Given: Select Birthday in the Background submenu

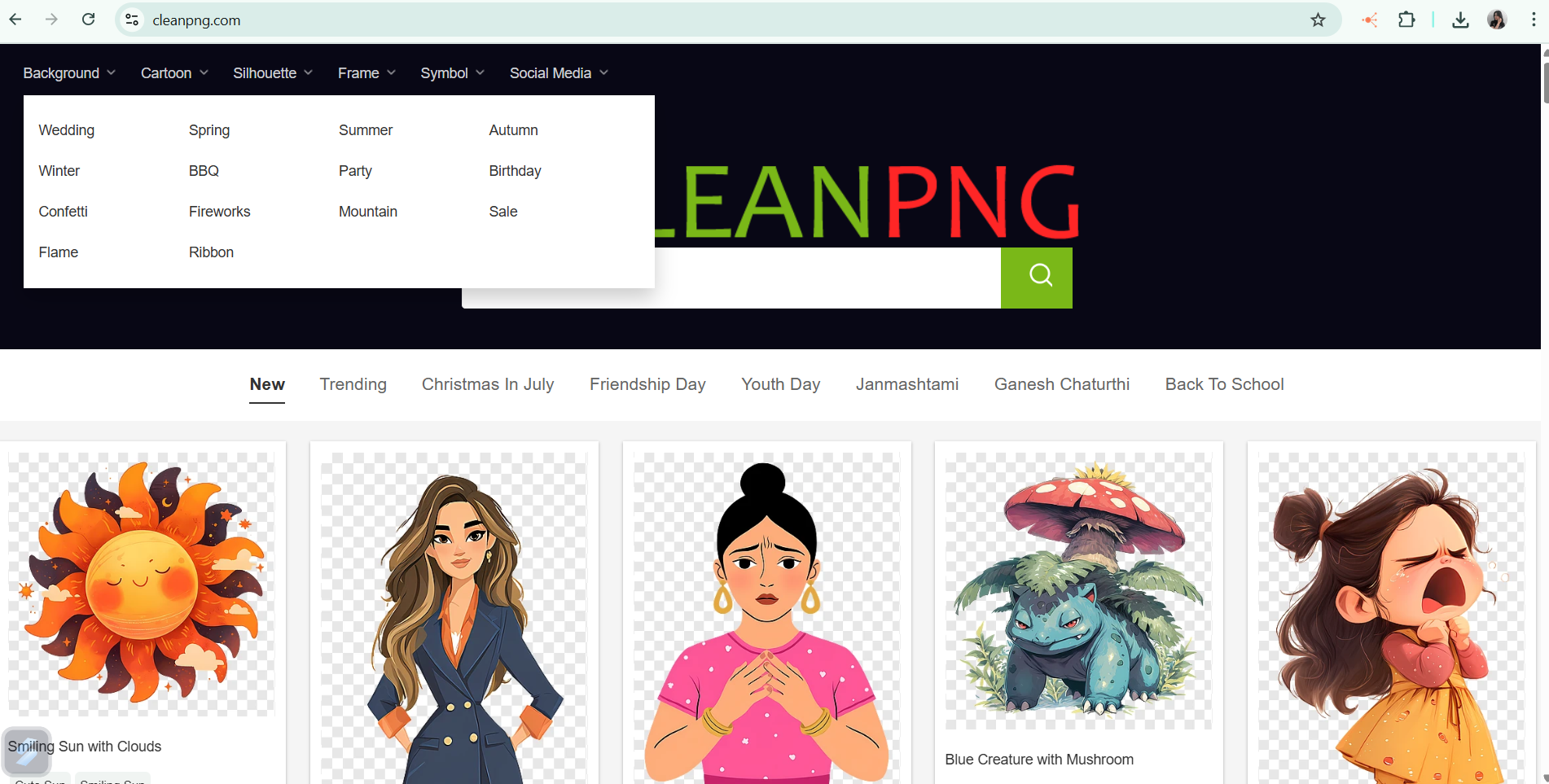Looking at the screenshot, I should point(515,171).
